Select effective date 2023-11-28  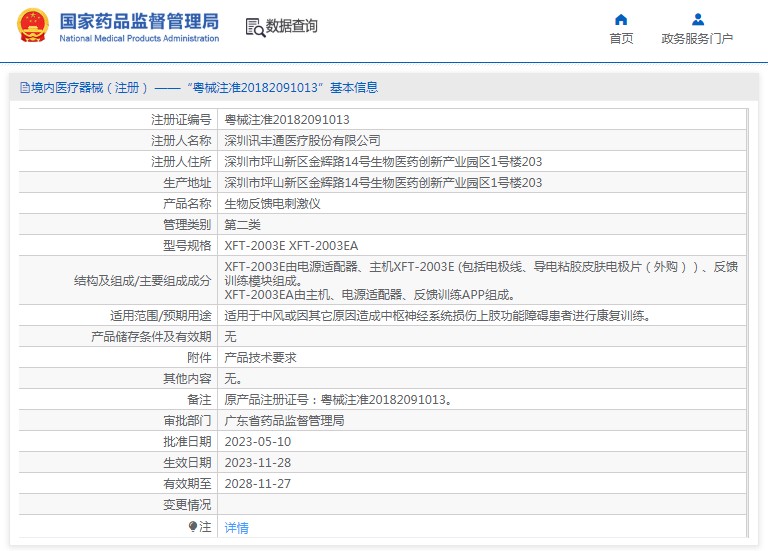(258, 463)
